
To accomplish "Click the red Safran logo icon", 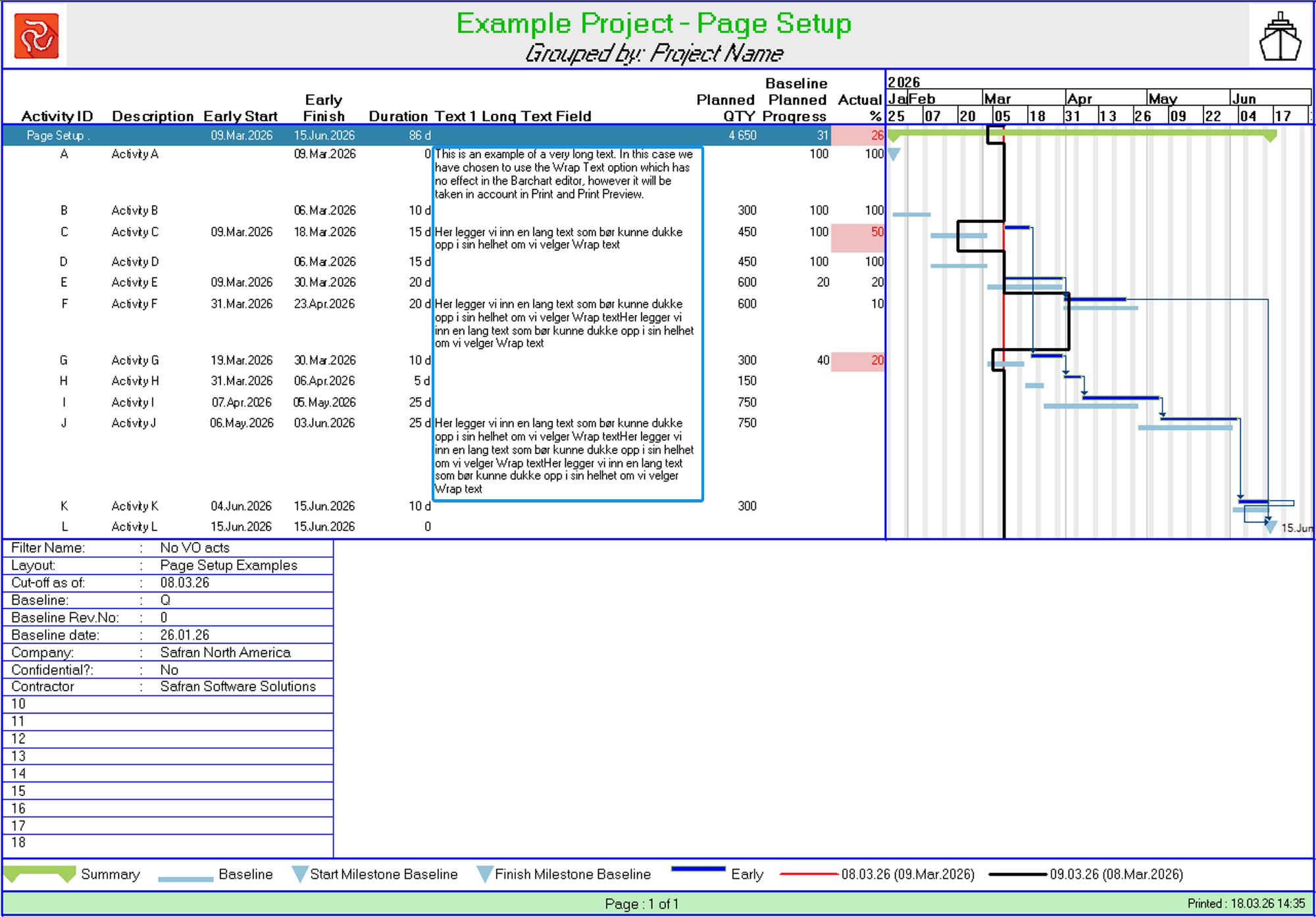I will pyautogui.click(x=36, y=36).
